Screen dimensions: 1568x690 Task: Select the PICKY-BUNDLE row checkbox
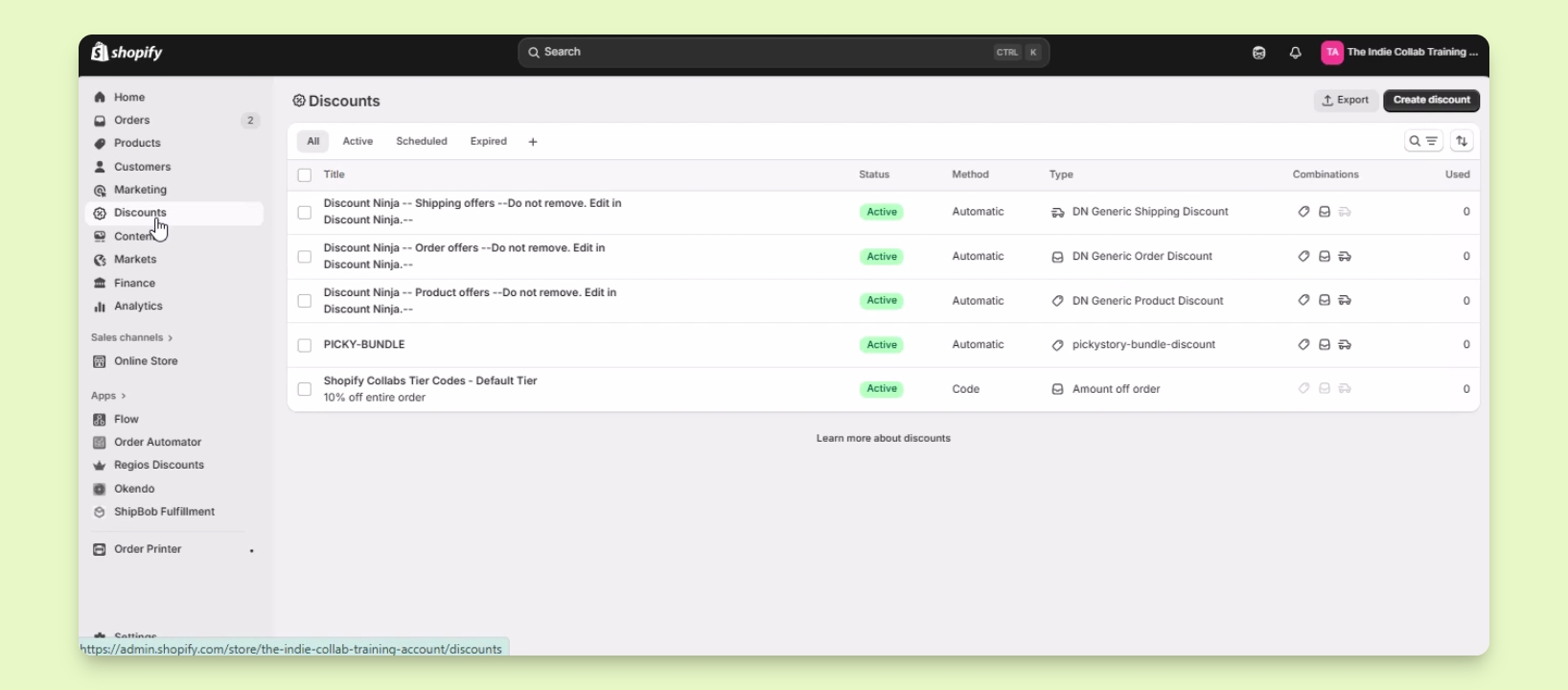click(305, 345)
